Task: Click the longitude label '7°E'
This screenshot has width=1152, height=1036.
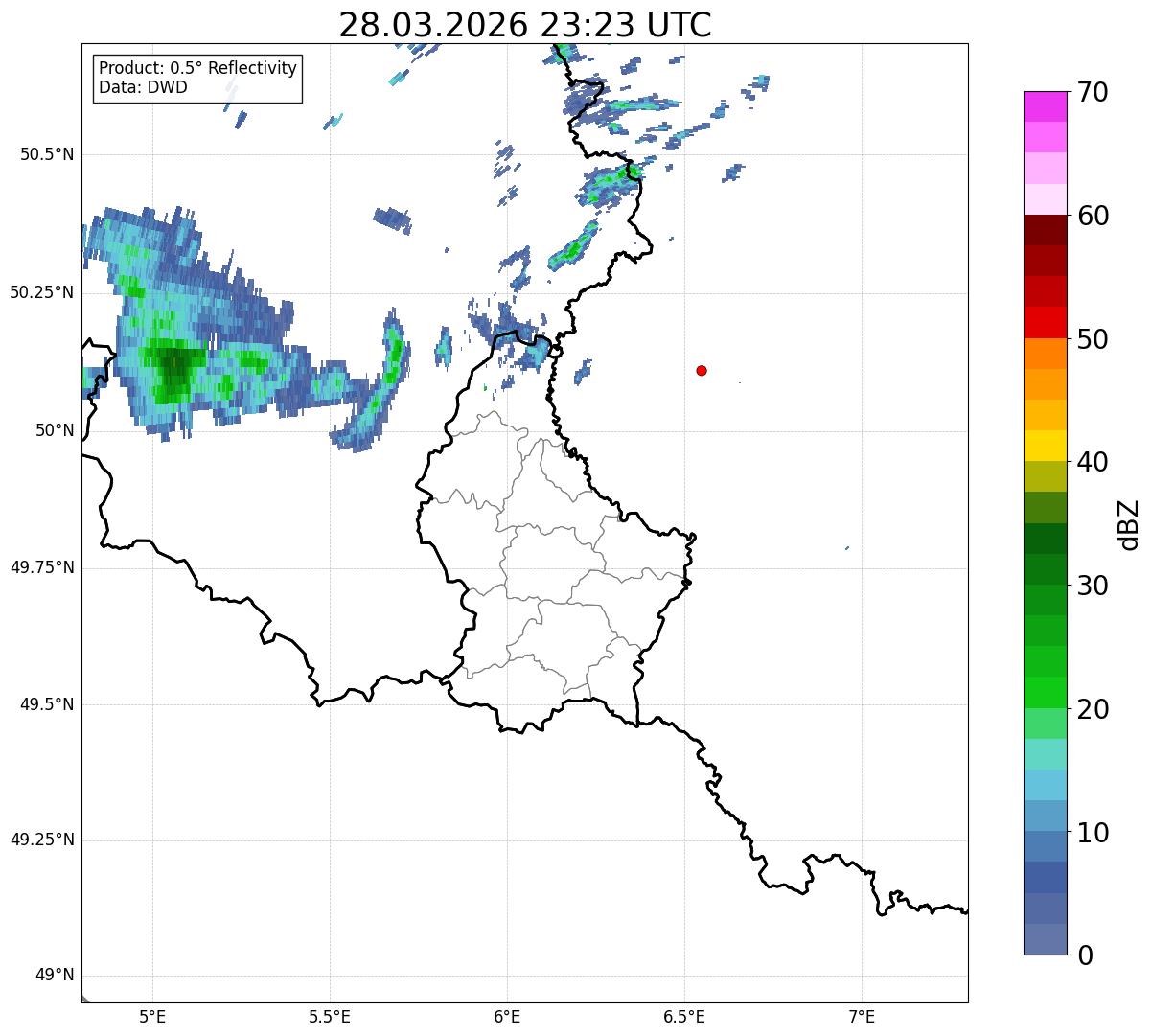Action: point(862,1016)
